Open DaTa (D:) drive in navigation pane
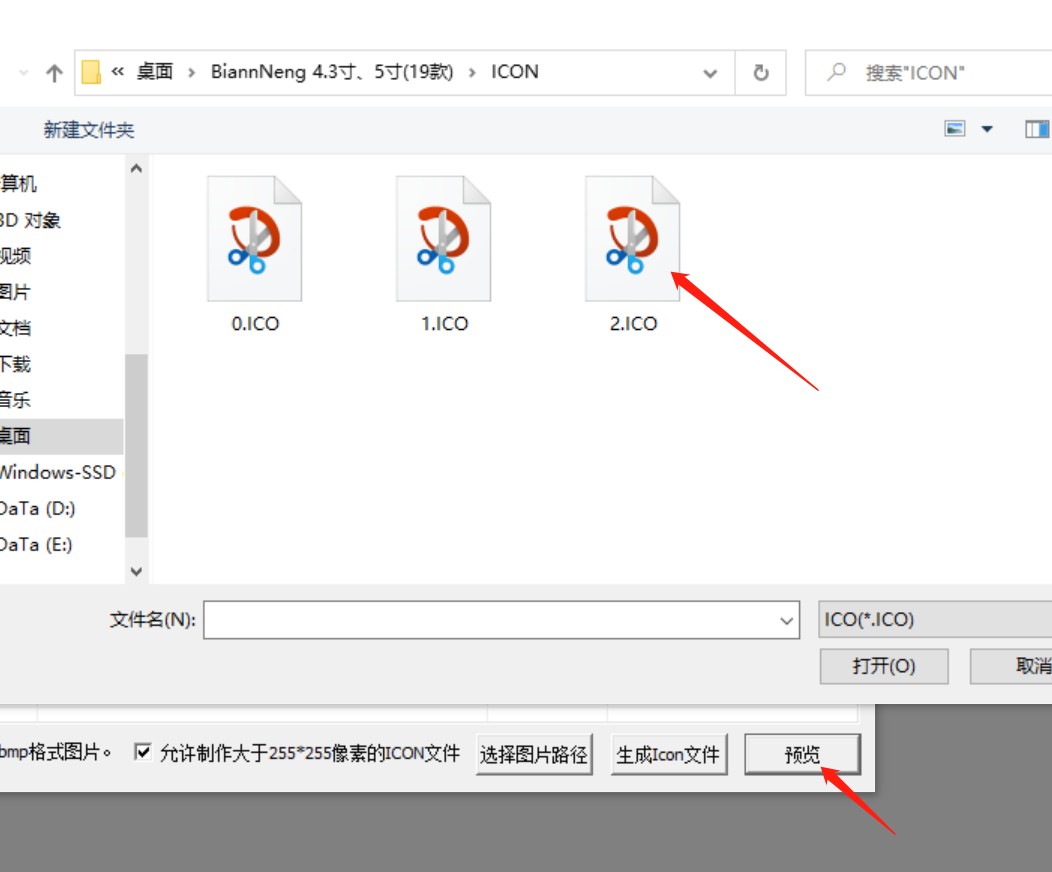This screenshot has width=1052, height=872. (38, 508)
